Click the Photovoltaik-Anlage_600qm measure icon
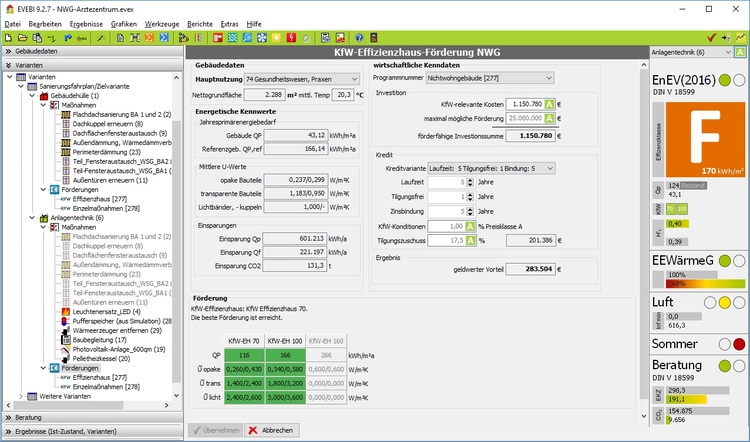The image size is (750, 442). click(x=66, y=349)
